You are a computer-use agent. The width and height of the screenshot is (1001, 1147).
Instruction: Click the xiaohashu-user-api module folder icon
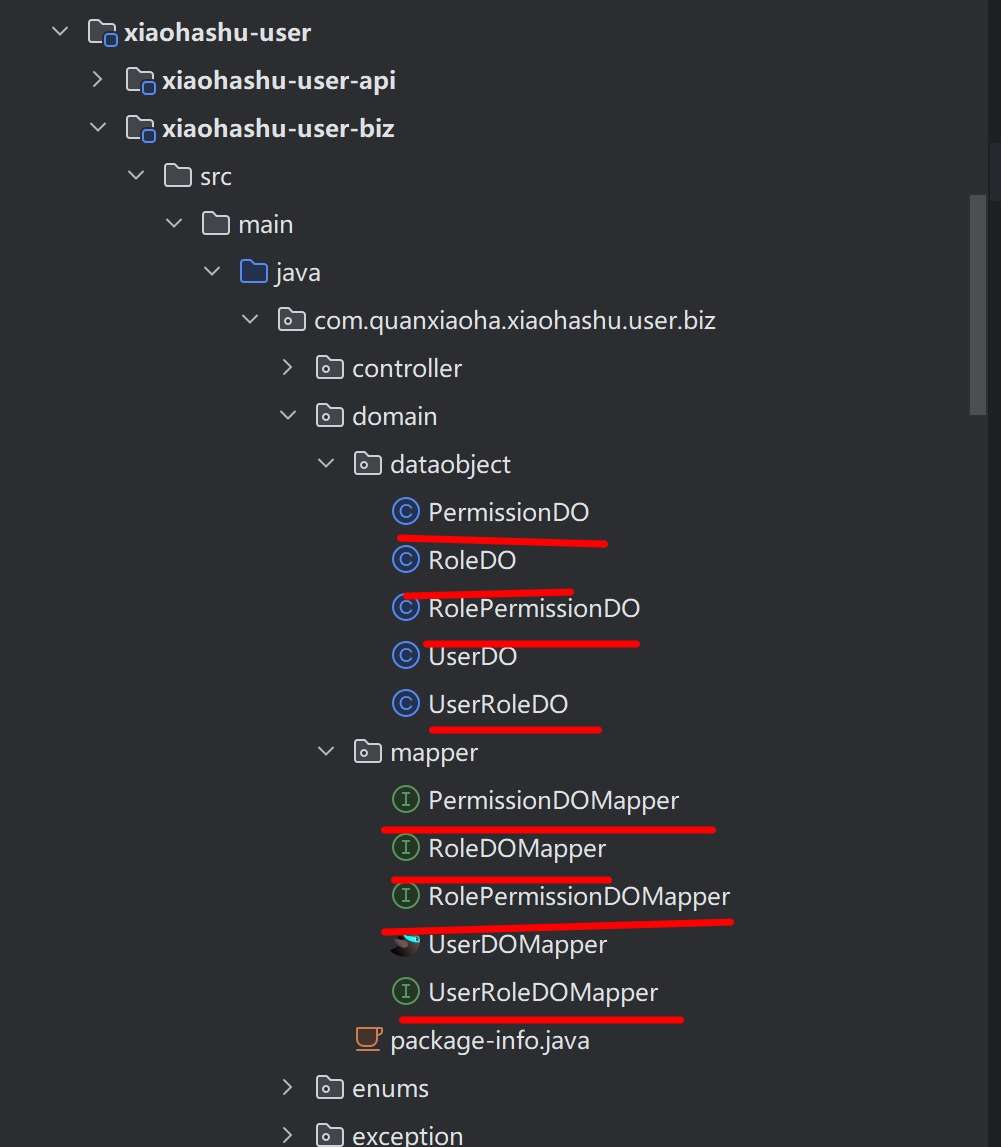tap(139, 80)
